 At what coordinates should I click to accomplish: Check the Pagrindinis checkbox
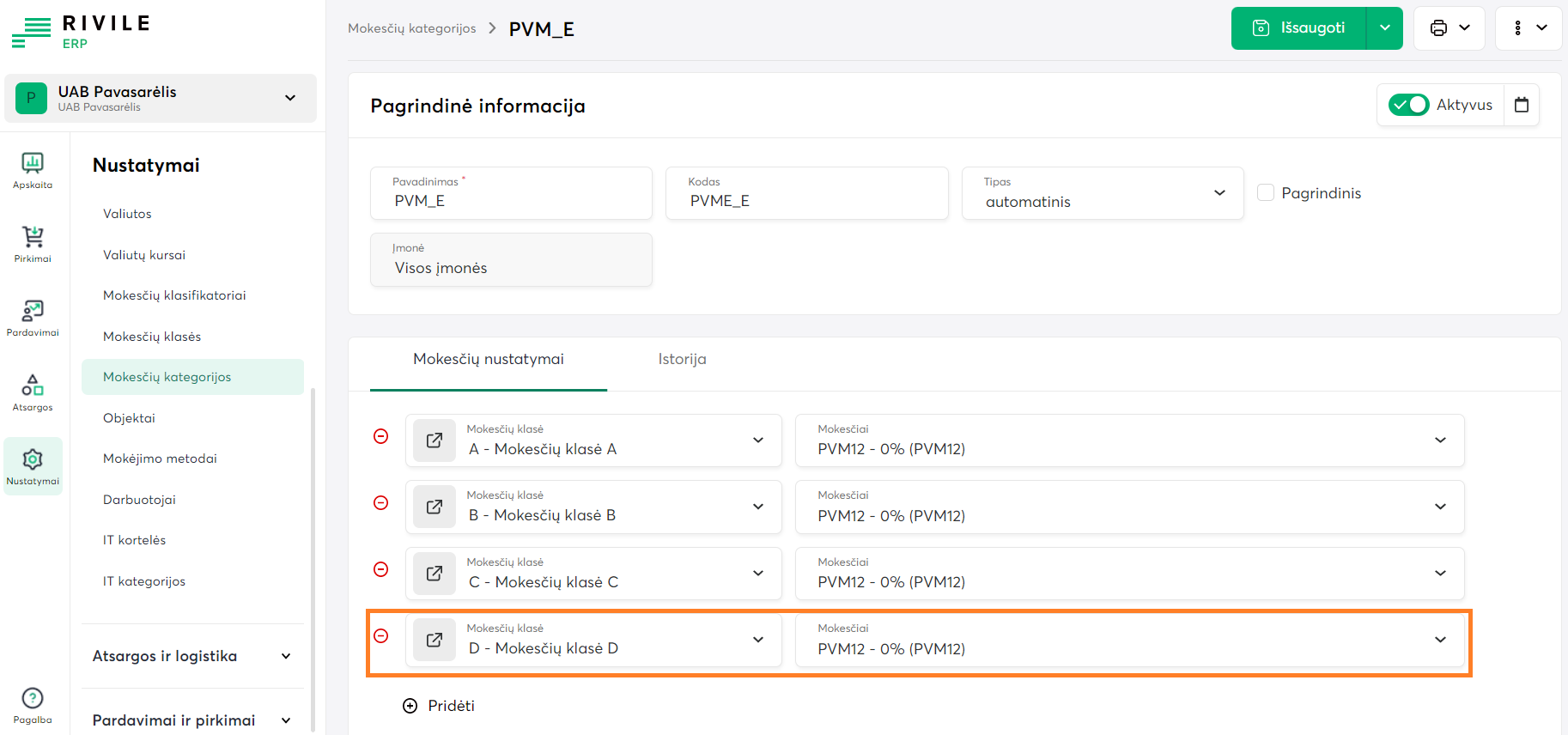1266,192
